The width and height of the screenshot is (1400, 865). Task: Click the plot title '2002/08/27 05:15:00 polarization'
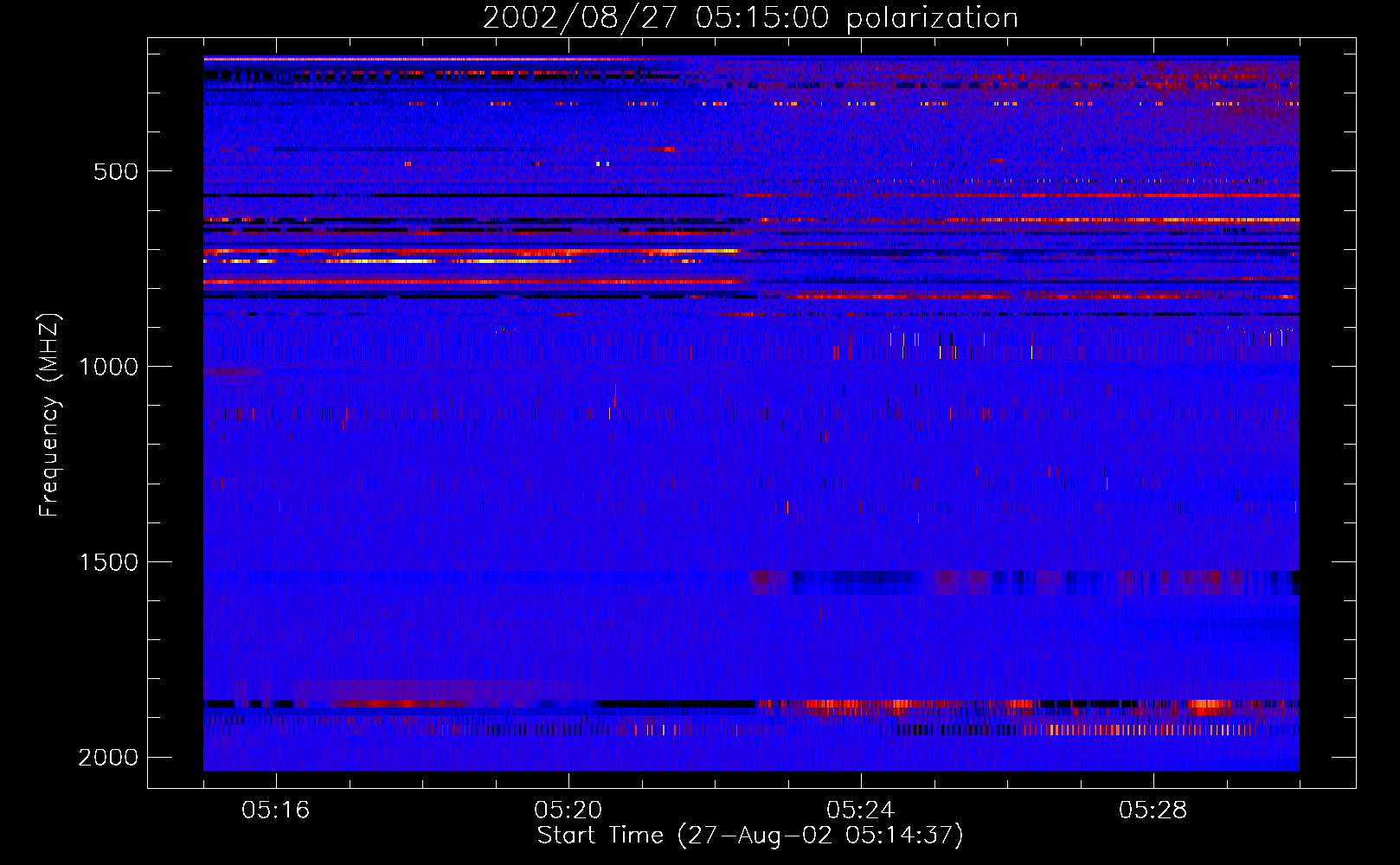pyautogui.click(x=750, y=18)
